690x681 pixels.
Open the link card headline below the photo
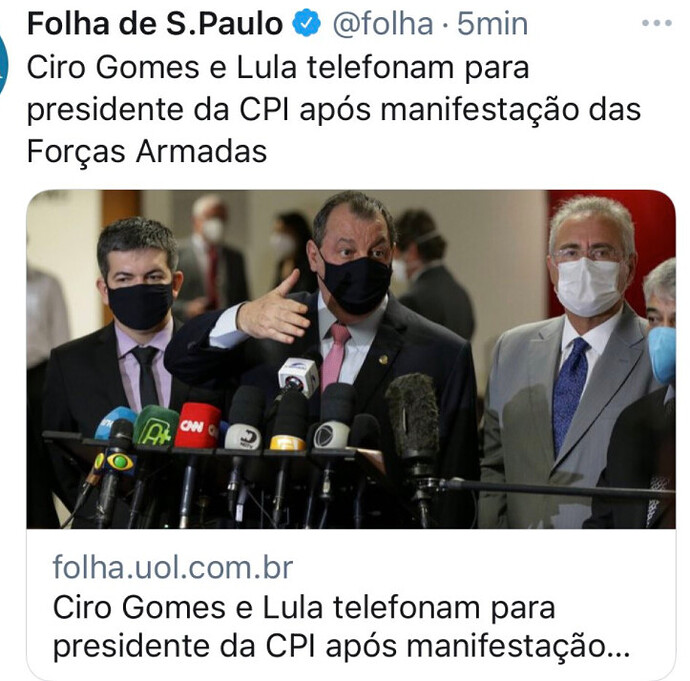[341, 627]
